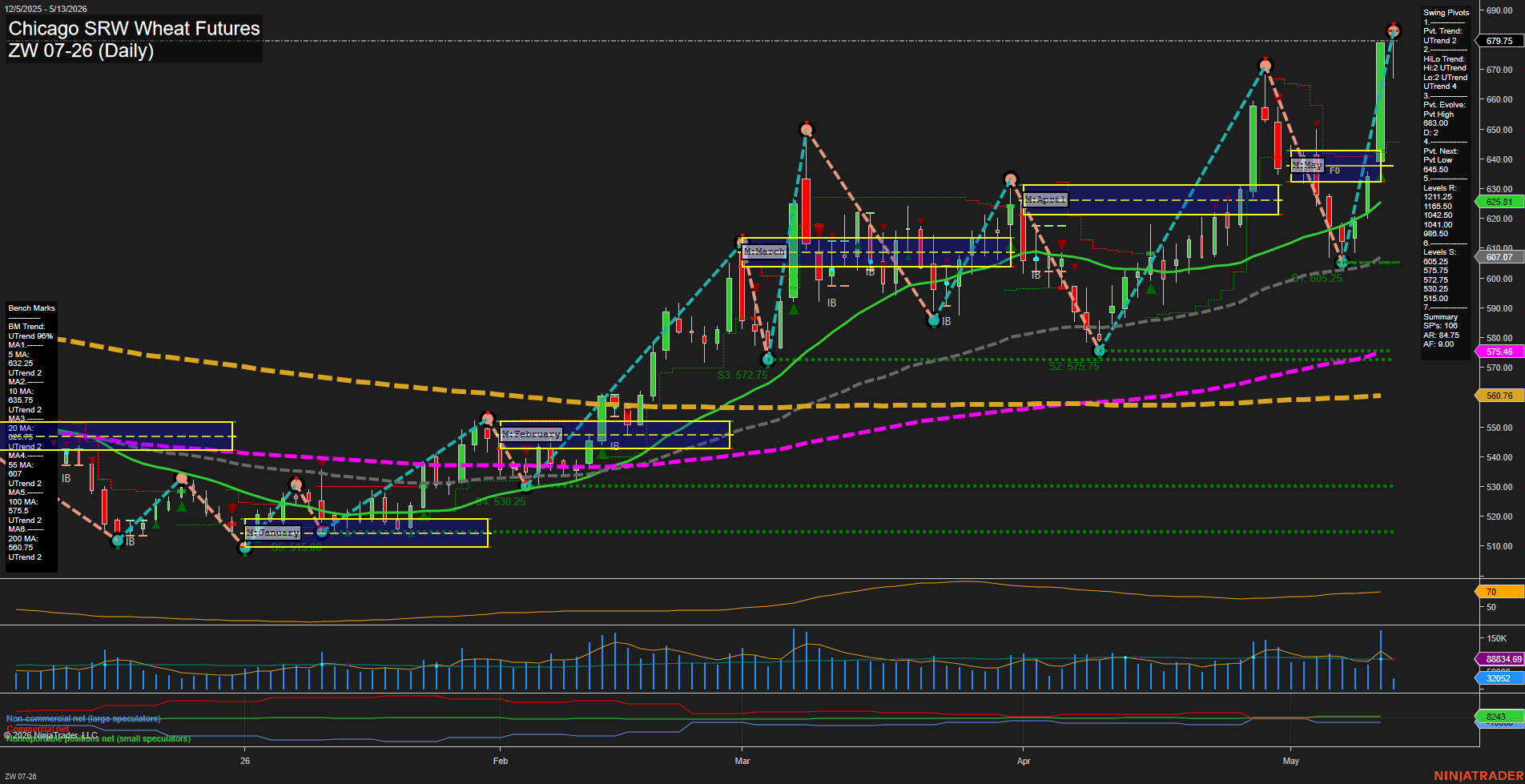Click the swing high pivot marker at chart top
The image size is (1525, 784).
pos(1393,31)
